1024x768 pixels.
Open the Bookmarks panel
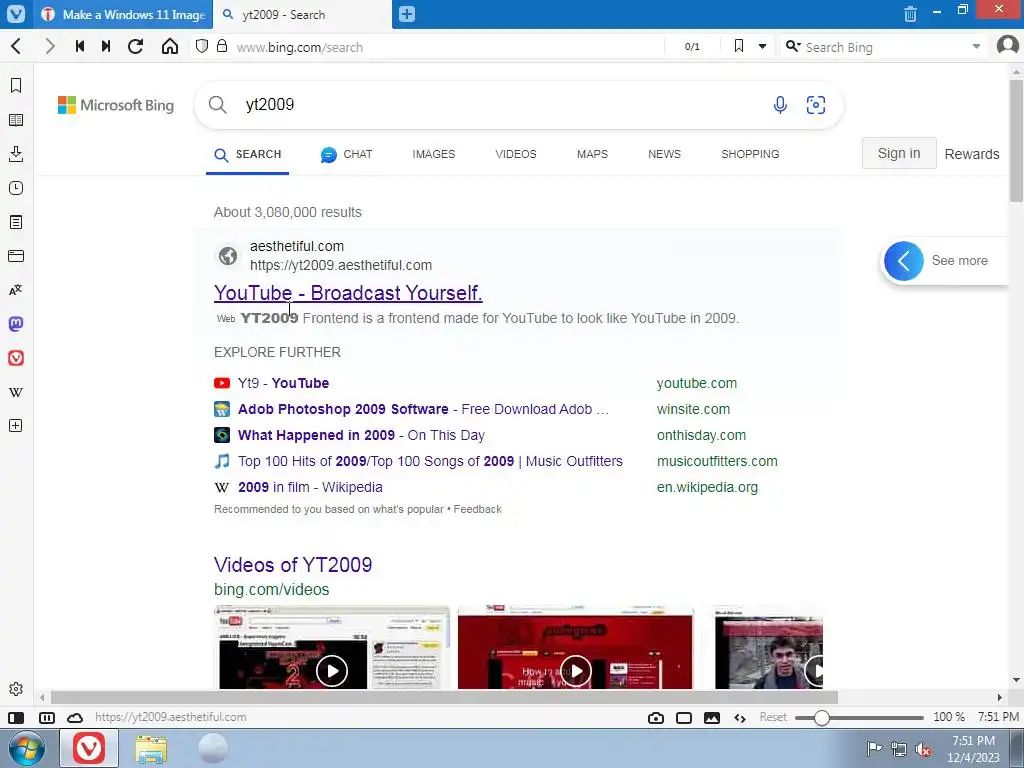(x=16, y=86)
